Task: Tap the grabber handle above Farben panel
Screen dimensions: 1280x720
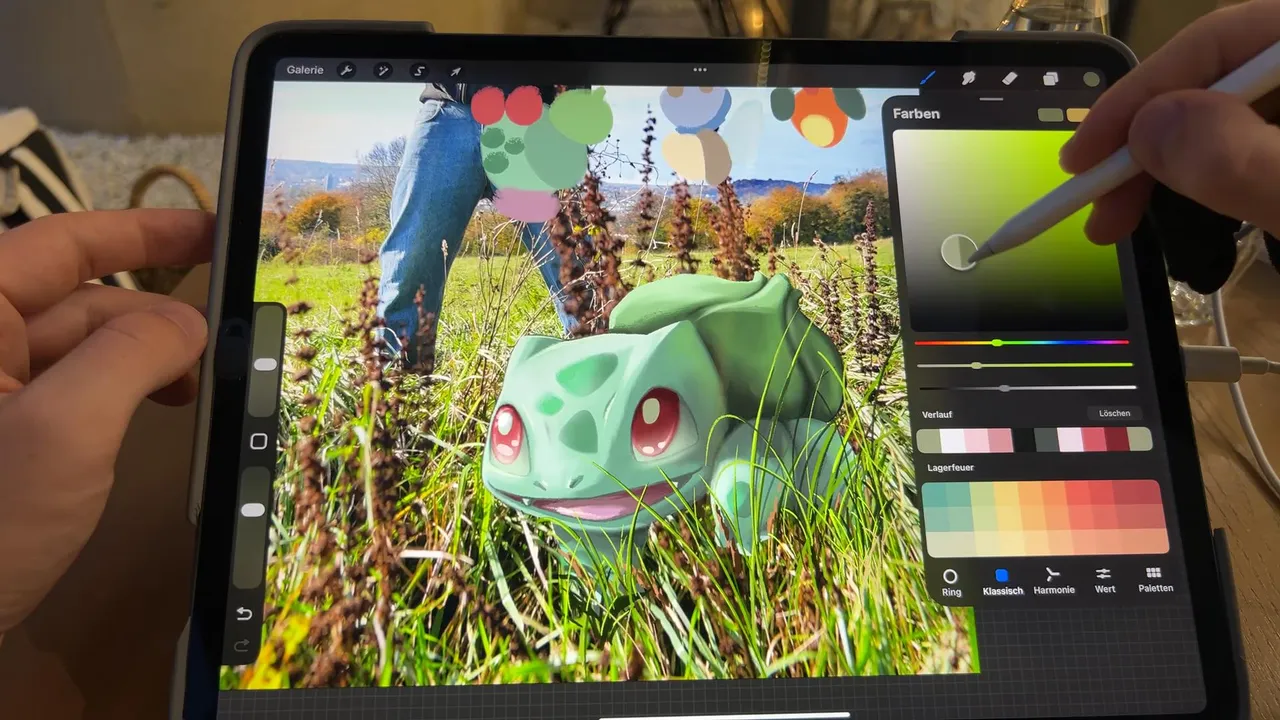Action: tap(991, 99)
